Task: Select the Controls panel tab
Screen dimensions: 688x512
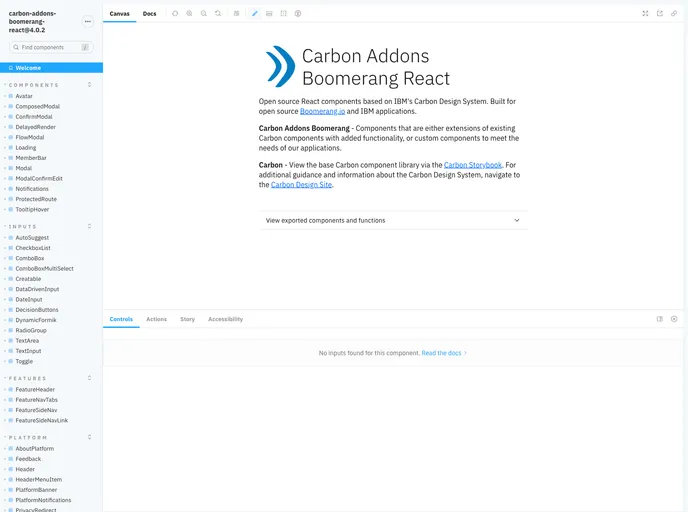Action: [121, 319]
